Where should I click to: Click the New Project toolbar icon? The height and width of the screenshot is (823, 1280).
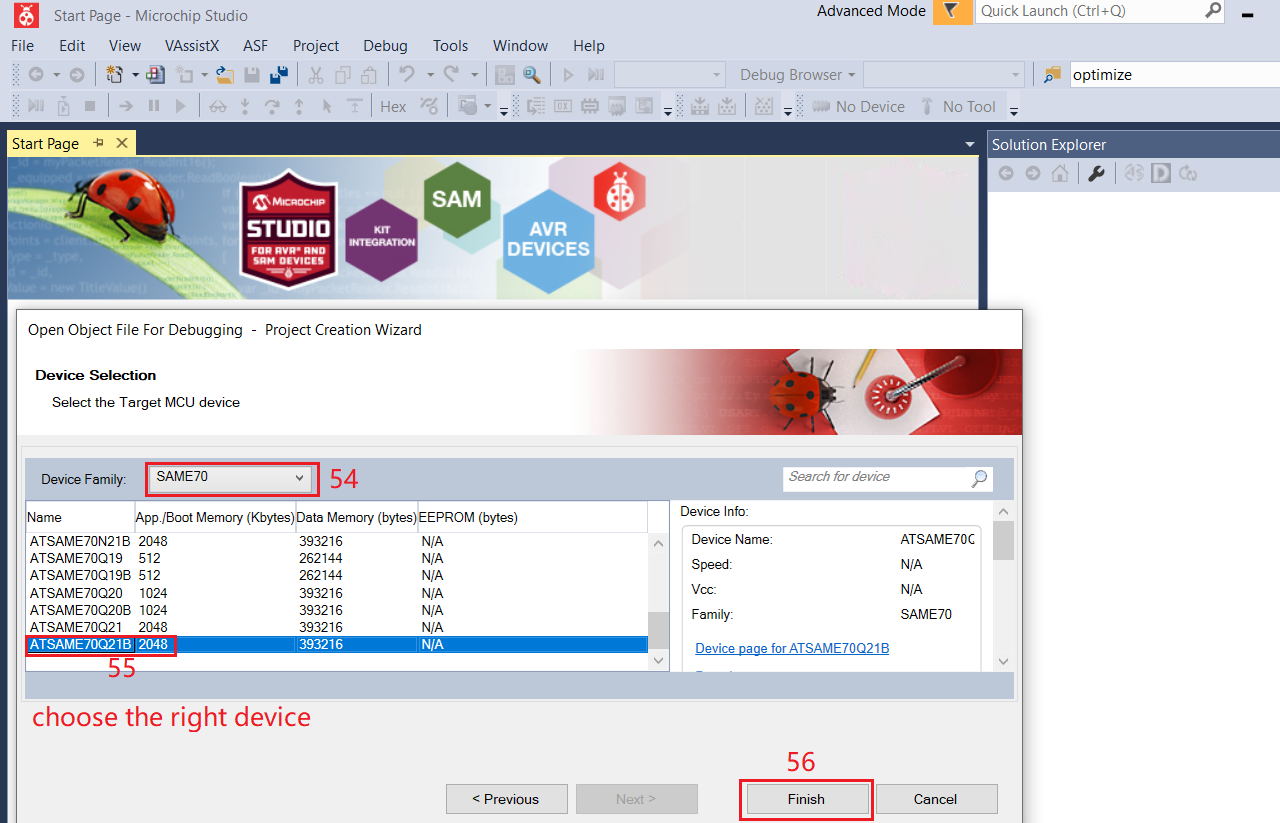click(x=115, y=75)
